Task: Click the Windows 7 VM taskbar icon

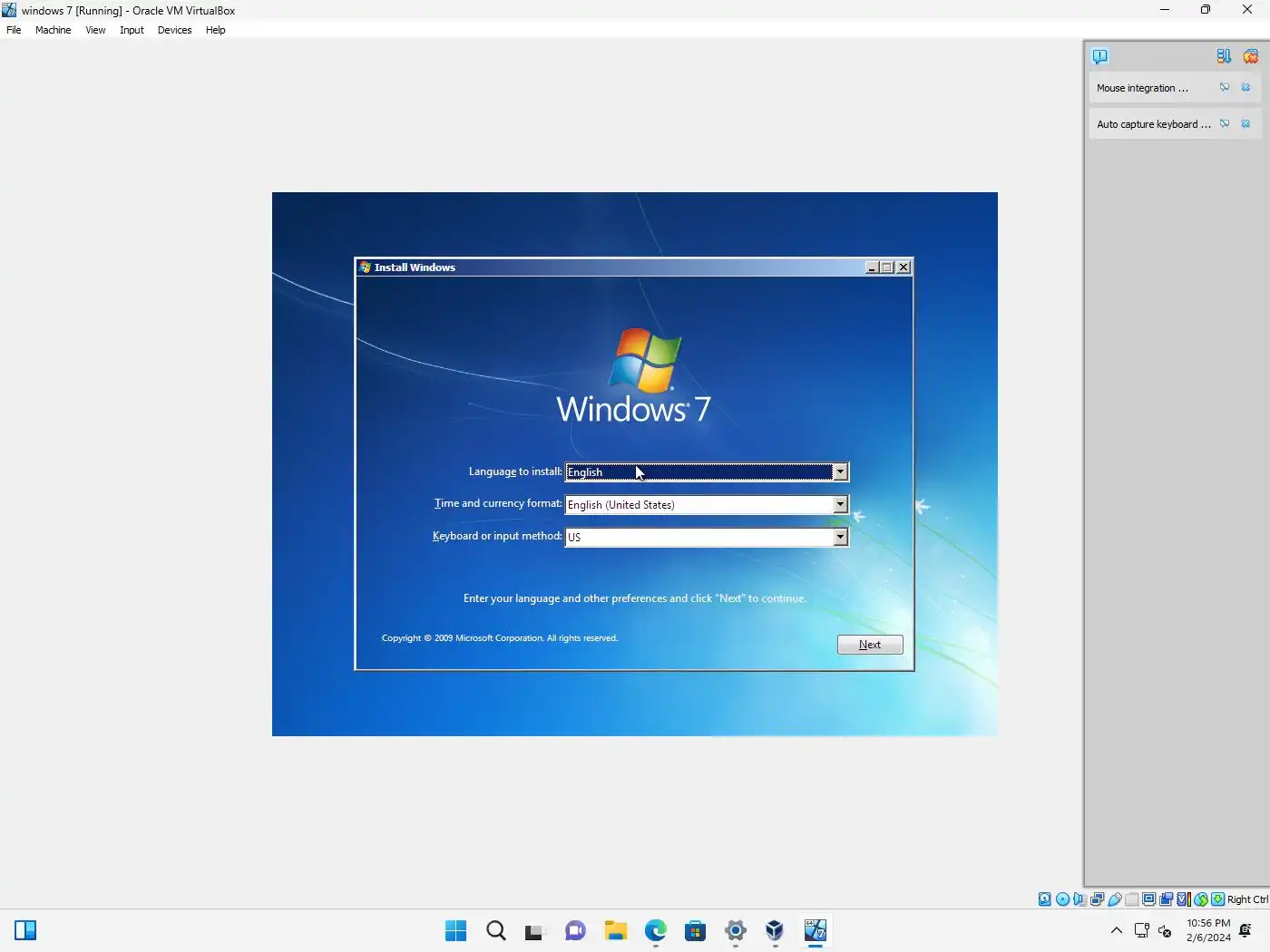Action: (x=815, y=930)
